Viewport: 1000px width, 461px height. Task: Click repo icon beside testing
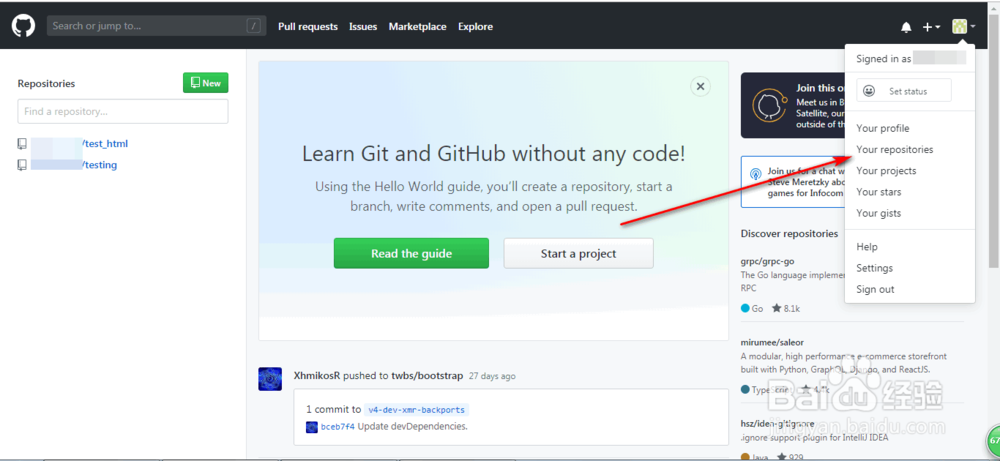click(22, 165)
